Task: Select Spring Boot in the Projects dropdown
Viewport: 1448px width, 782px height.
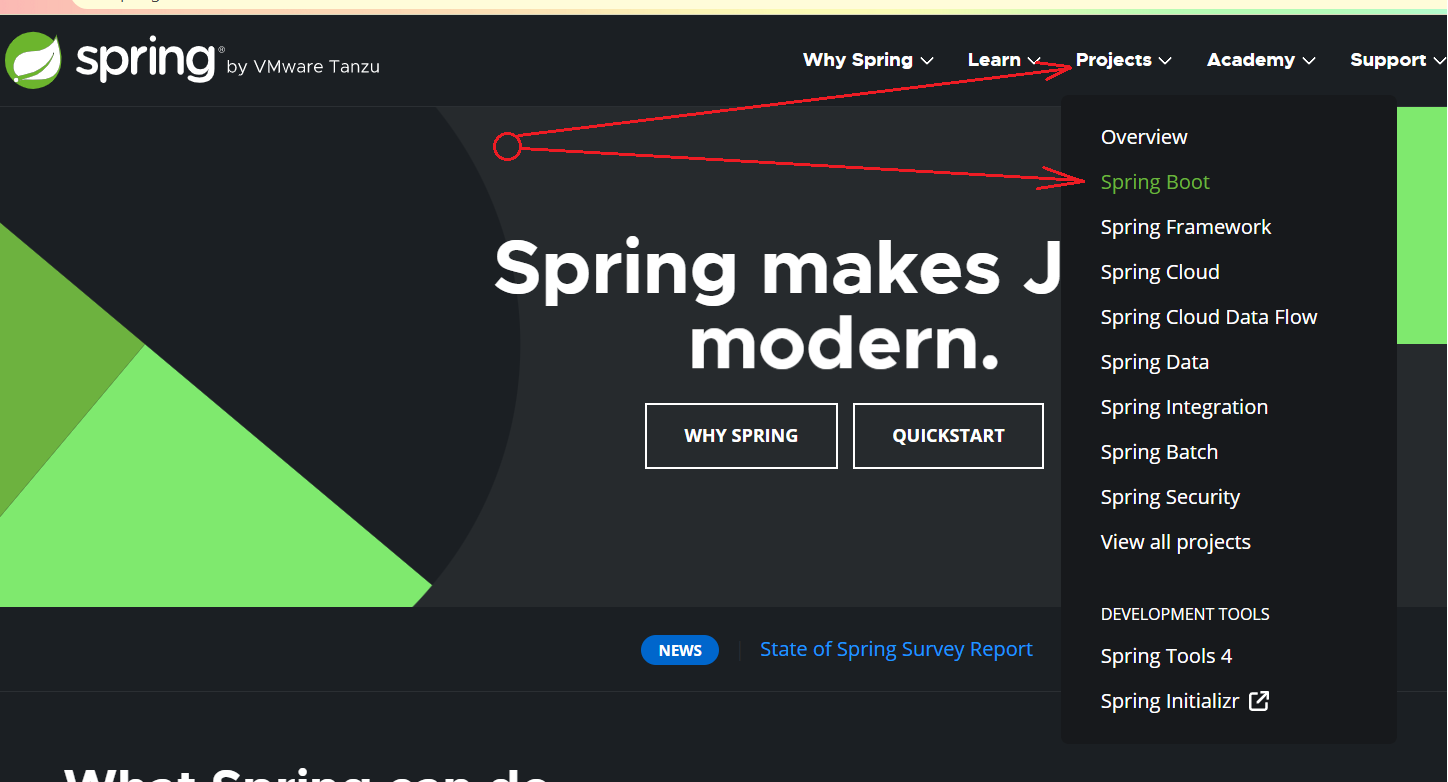Action: click(x=1155, y=182)
